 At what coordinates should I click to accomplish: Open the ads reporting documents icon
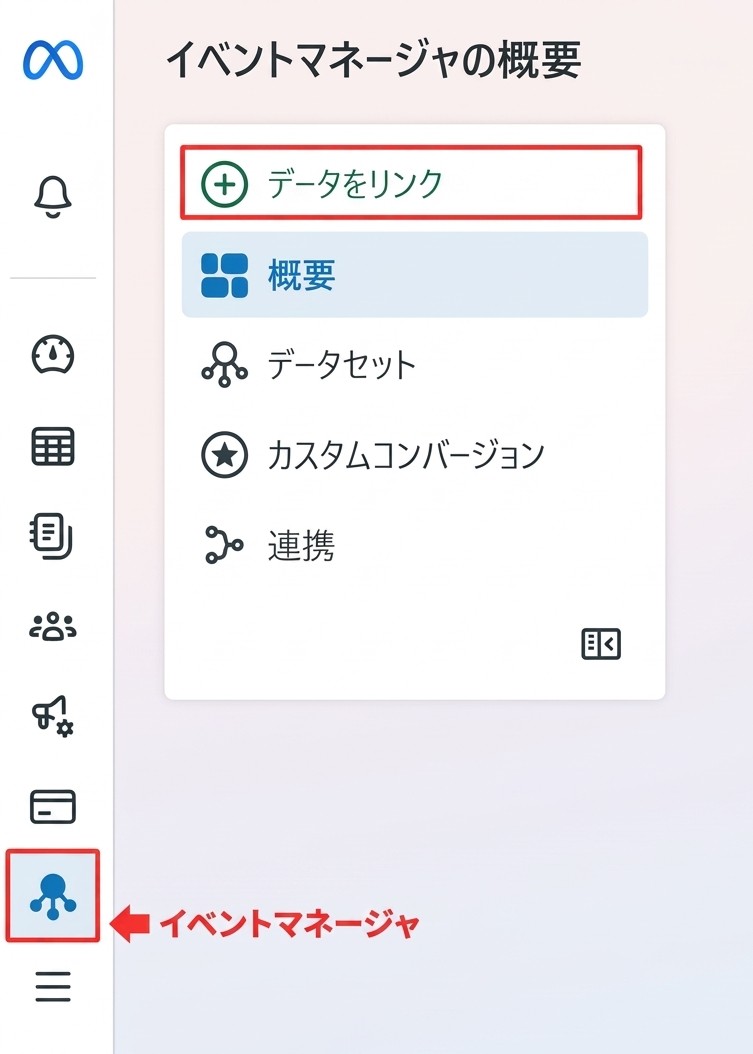click(x=52, y=536)
